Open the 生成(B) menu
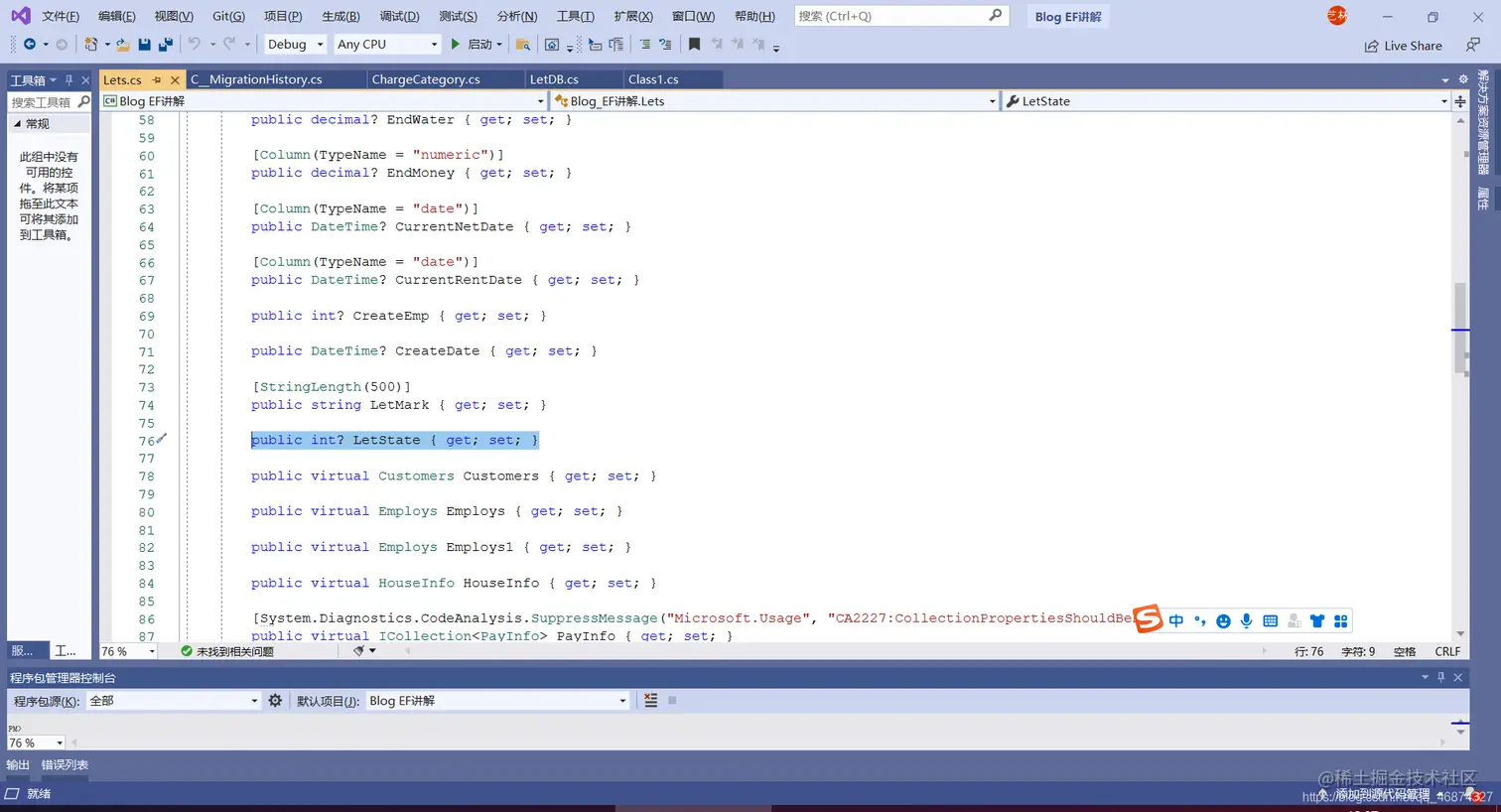Screen dimensions: 1501x812 tap(341, 16)
